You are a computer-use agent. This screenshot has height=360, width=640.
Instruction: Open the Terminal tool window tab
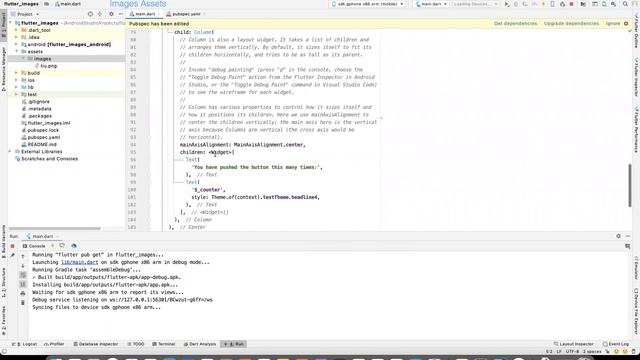164,344
